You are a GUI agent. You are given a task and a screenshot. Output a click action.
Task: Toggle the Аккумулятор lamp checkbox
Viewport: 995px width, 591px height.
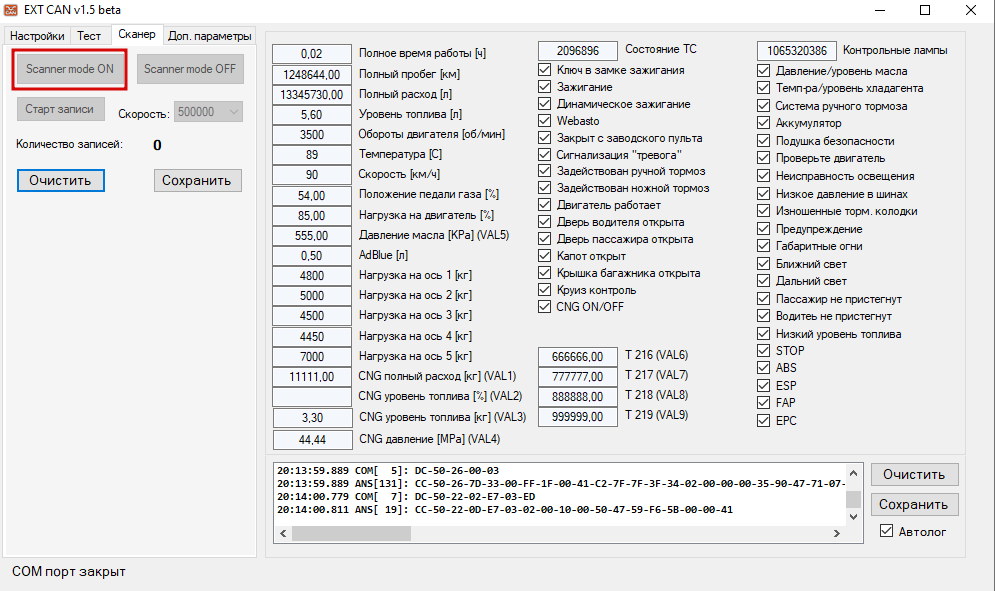(x=764, y=123)
